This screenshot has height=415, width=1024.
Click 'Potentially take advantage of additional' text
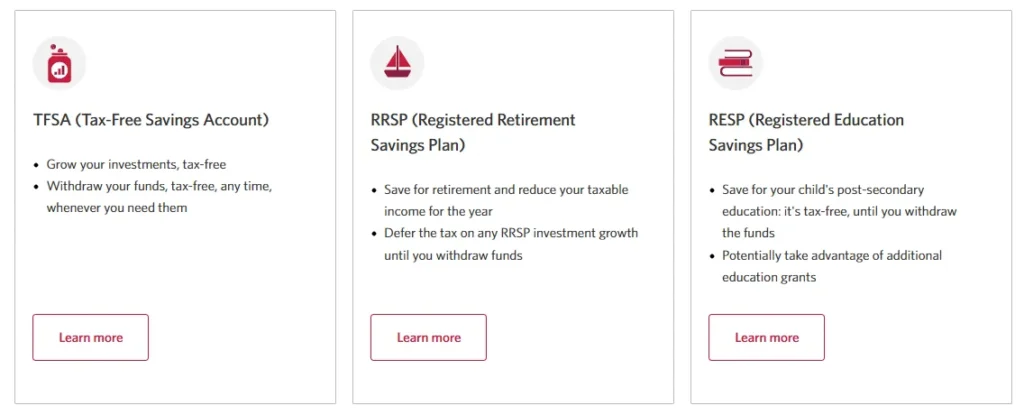(x=832, y=255)
